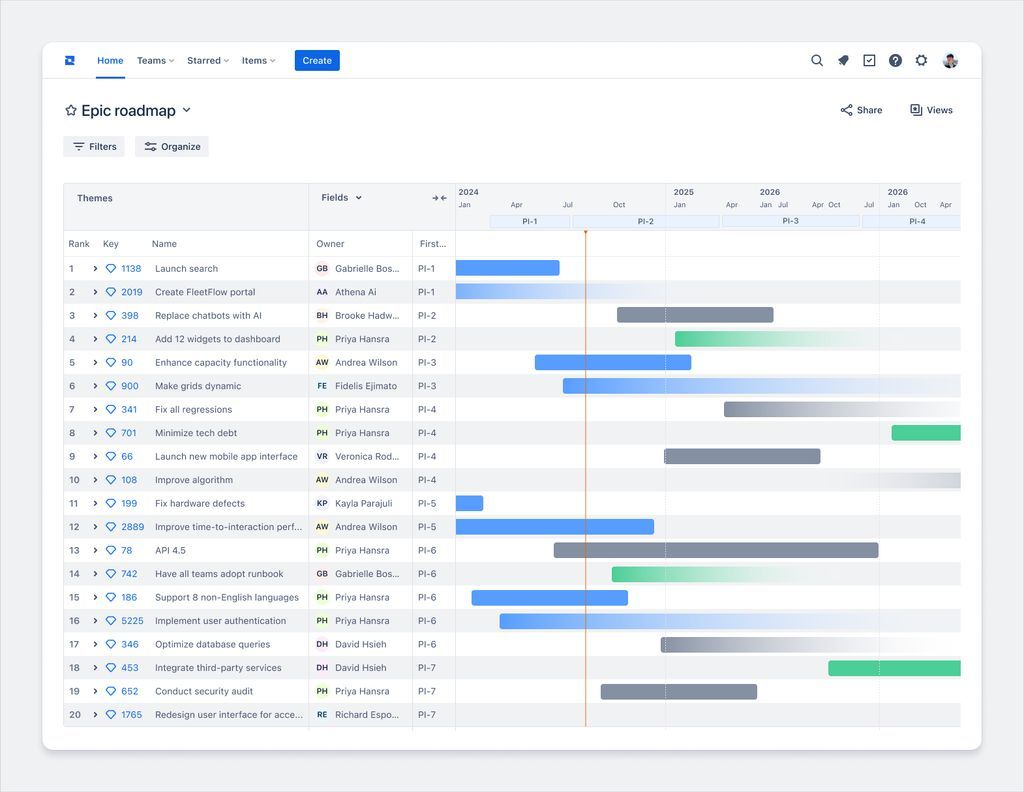Star the Epic roadmap page

pyautogui.click(x=71, y=111)
